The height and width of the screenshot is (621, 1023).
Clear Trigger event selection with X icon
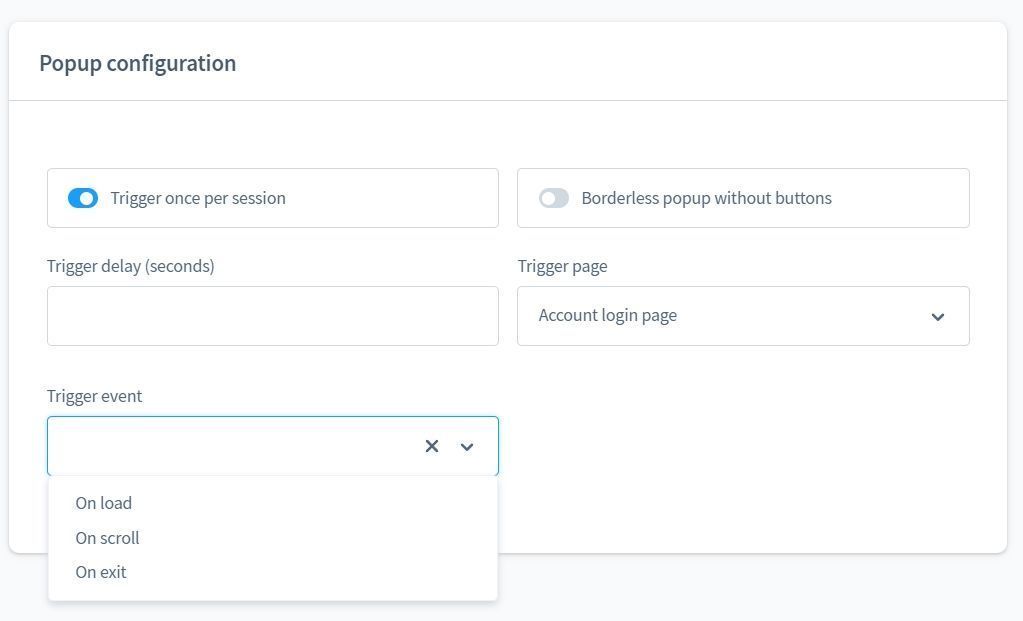tap(432, 446)
